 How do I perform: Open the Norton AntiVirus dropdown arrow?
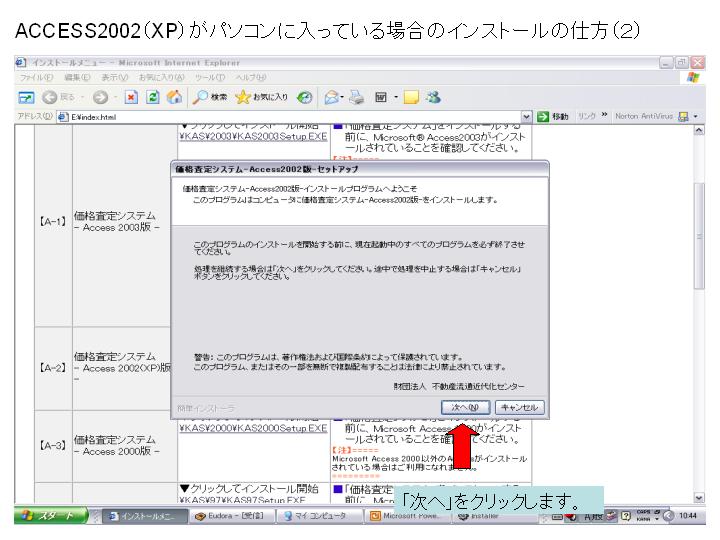pyautogui.click(x=696, y=117)
